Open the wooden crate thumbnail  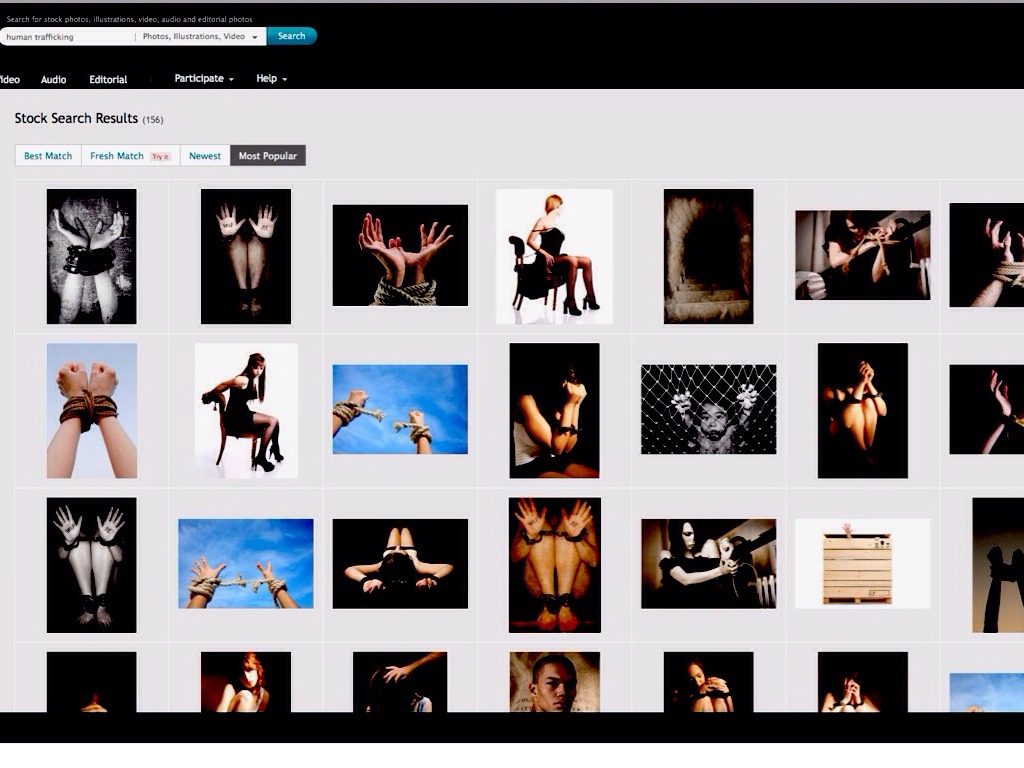(x=862, y=563)
